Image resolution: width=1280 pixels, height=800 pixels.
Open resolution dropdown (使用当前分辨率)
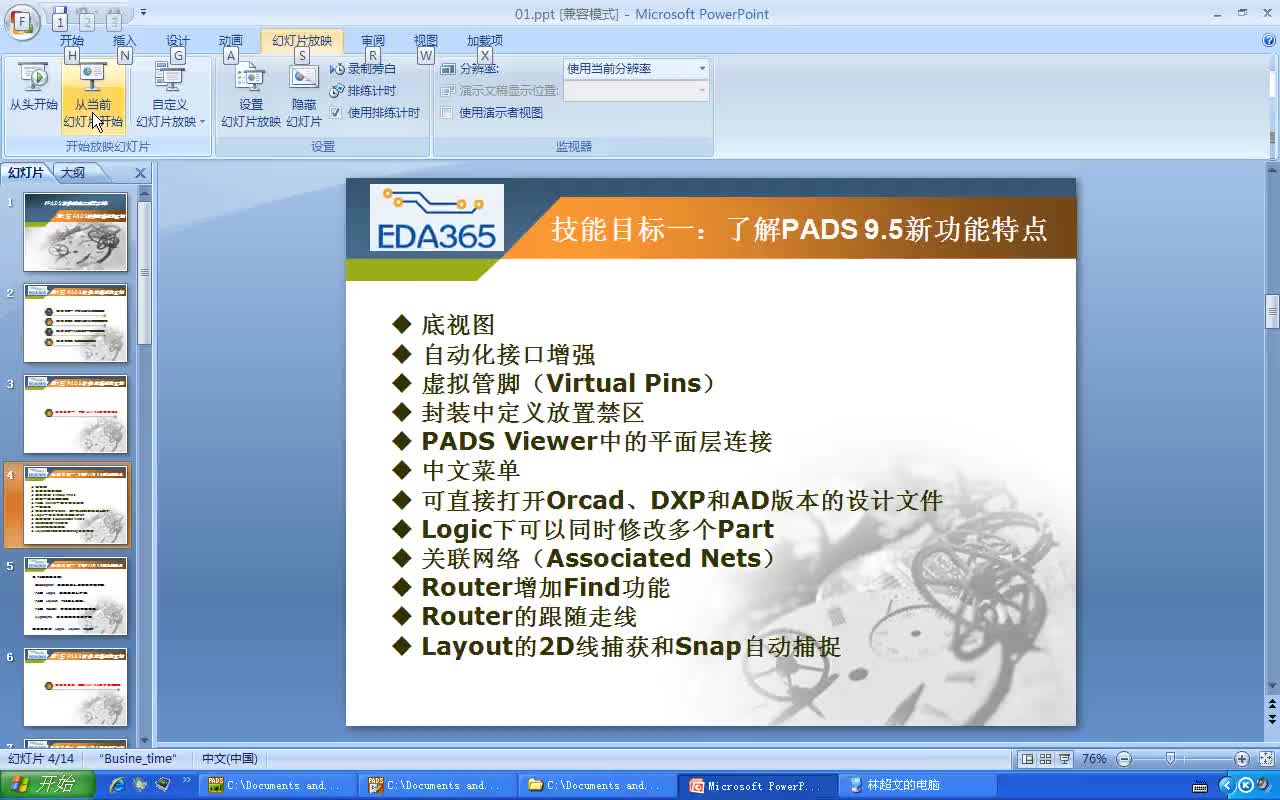tap(636, 69)
